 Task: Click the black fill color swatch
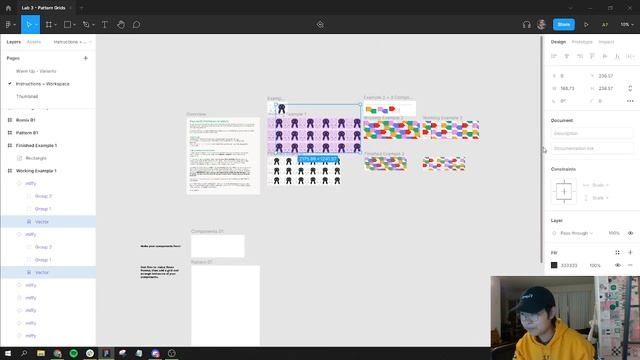tap(554, 265)
